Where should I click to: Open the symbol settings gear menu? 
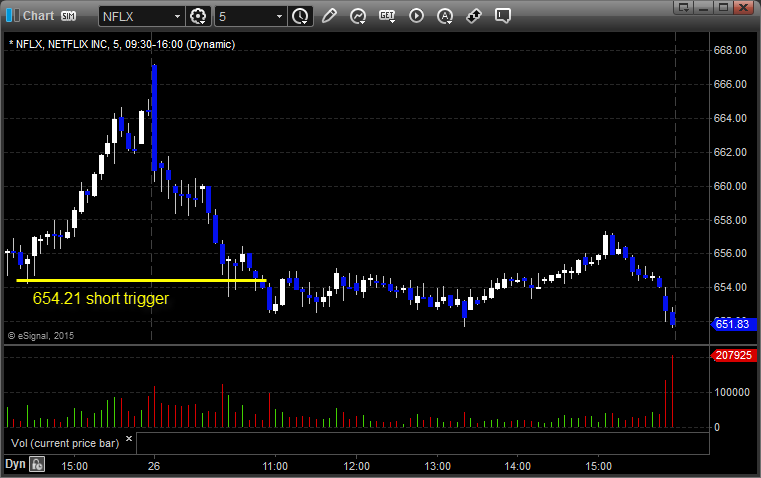[x=198, y=16]
